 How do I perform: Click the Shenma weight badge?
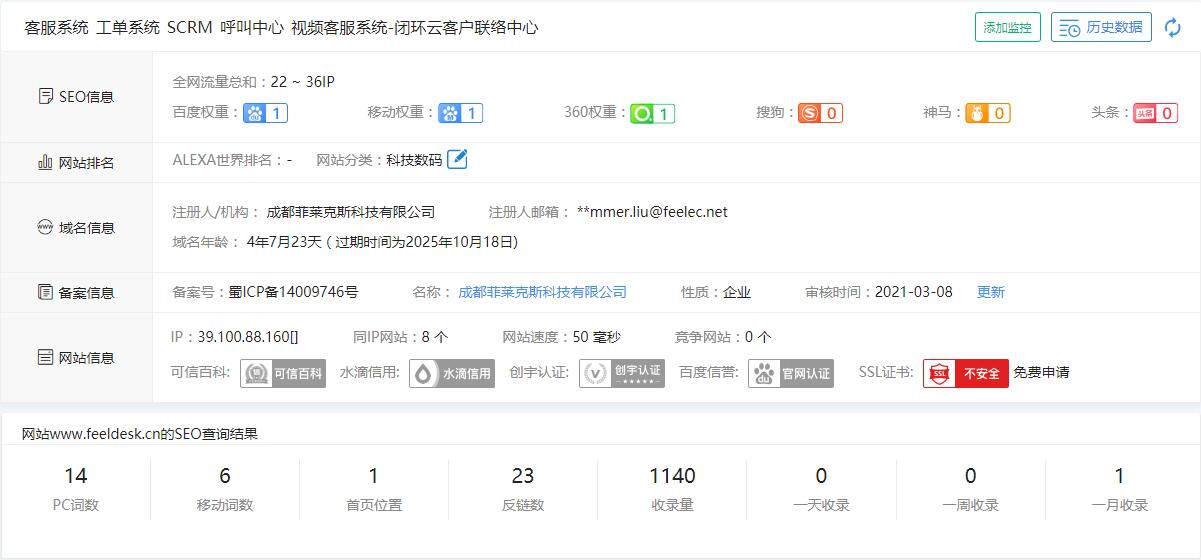[987, 113]
